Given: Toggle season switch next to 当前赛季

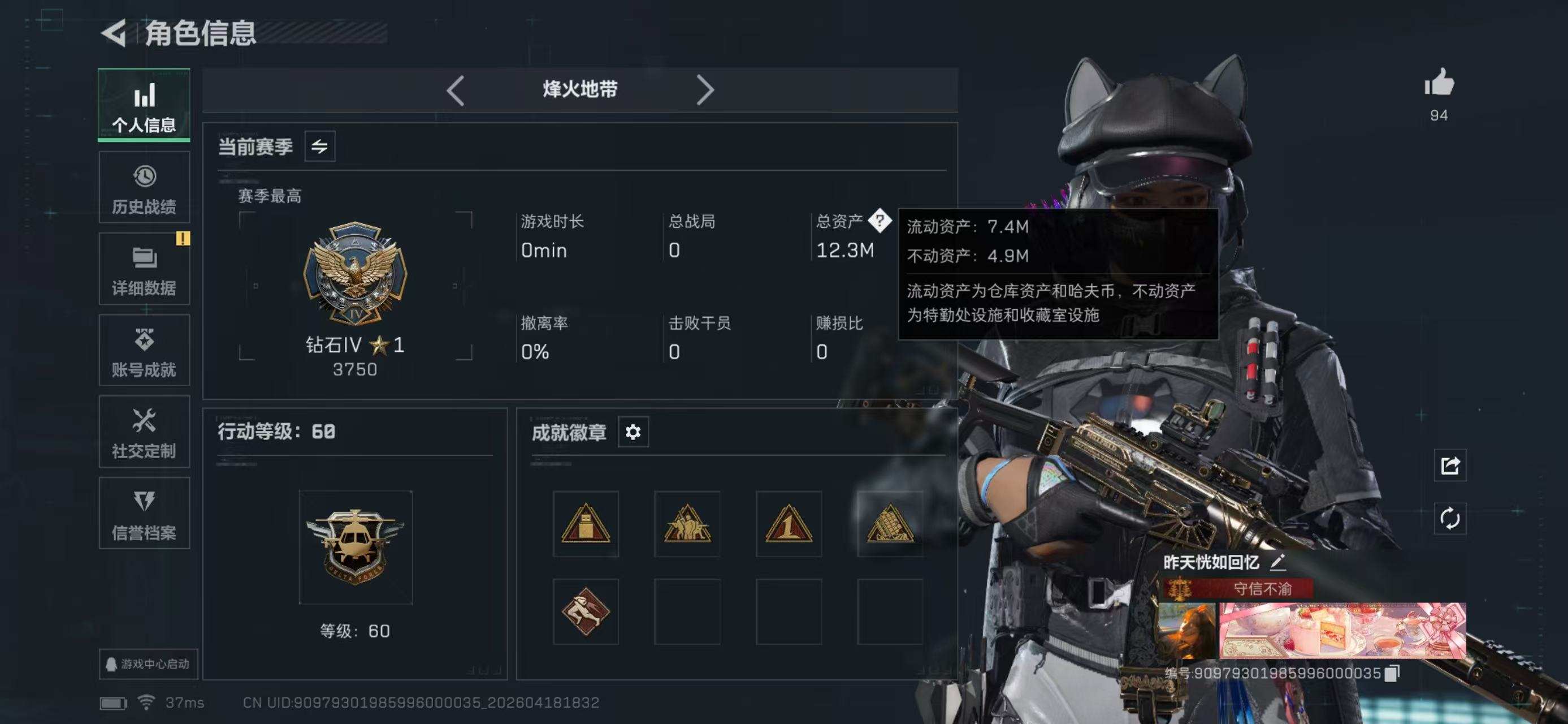Looking at the screenshot, I should pos(319,146).
